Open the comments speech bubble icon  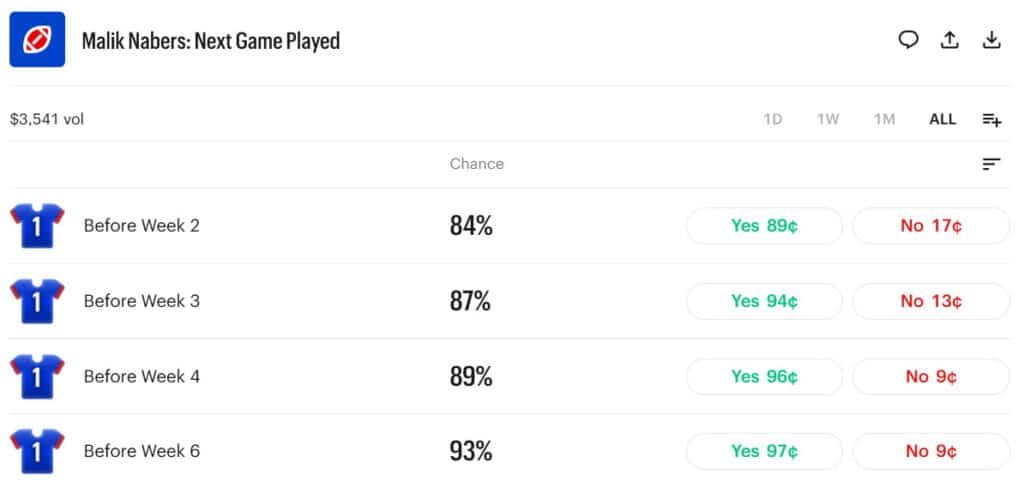pyautogui.click(x=908, y=40)
